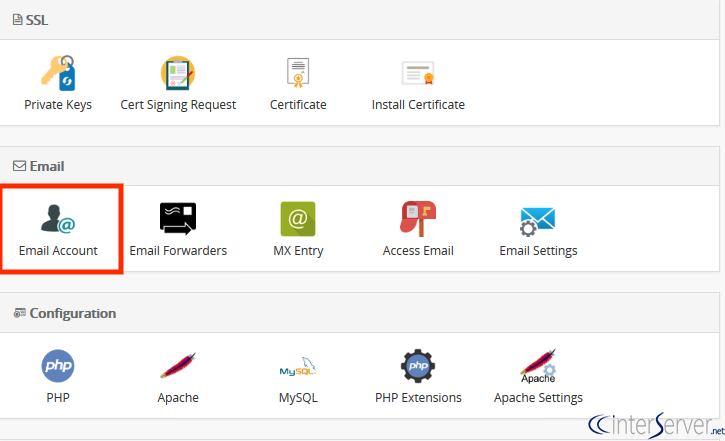Image resolution: width=725 pixels, height=441 pixels.
Task: Click the "Email Forwarders" text label
Action: click(178, 251)
